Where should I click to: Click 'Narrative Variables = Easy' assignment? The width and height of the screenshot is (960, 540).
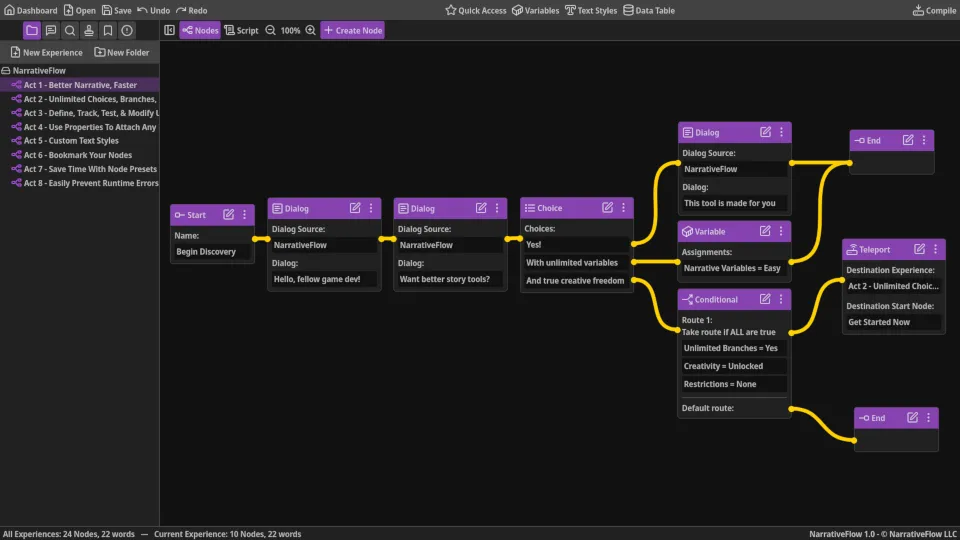(x=733, y=268)
